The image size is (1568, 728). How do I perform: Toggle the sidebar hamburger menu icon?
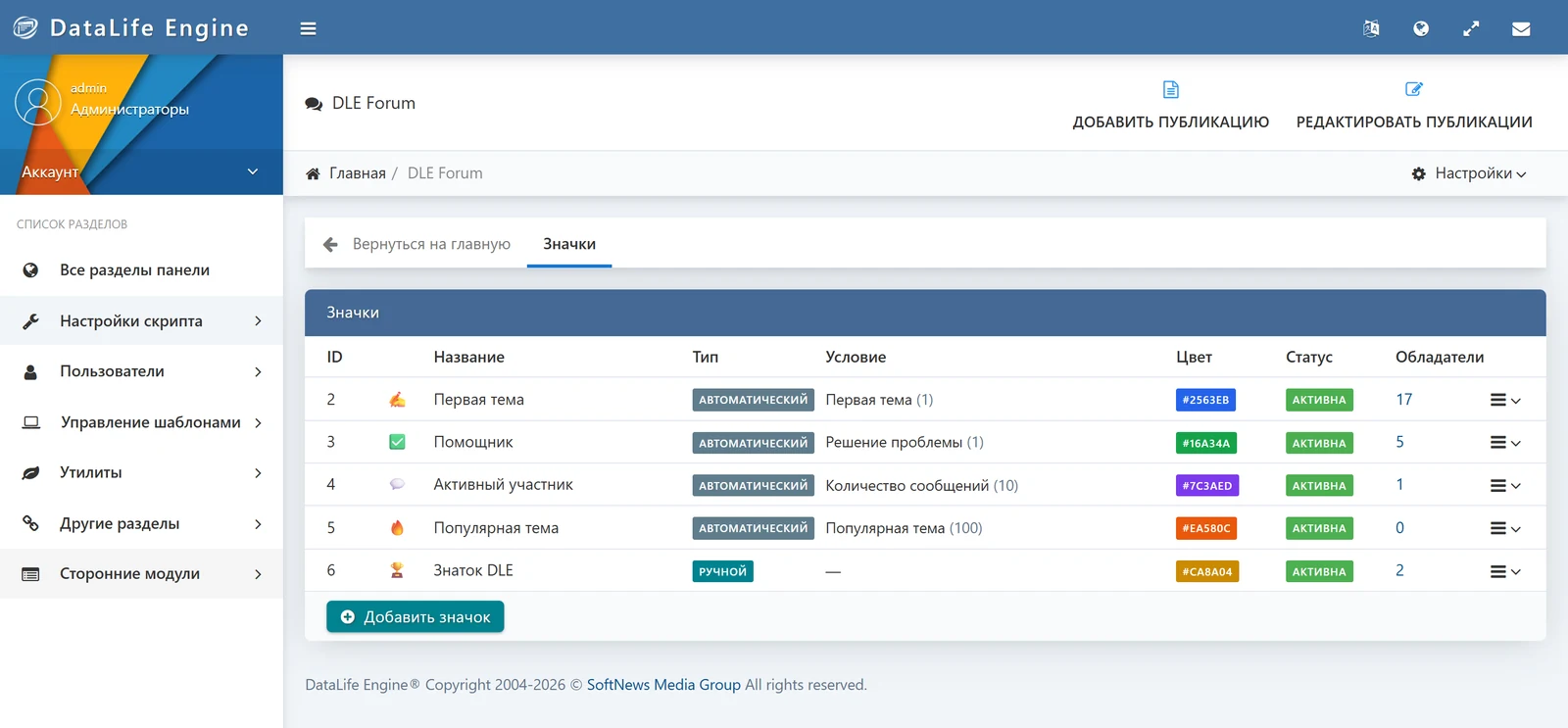click(308, 28)
